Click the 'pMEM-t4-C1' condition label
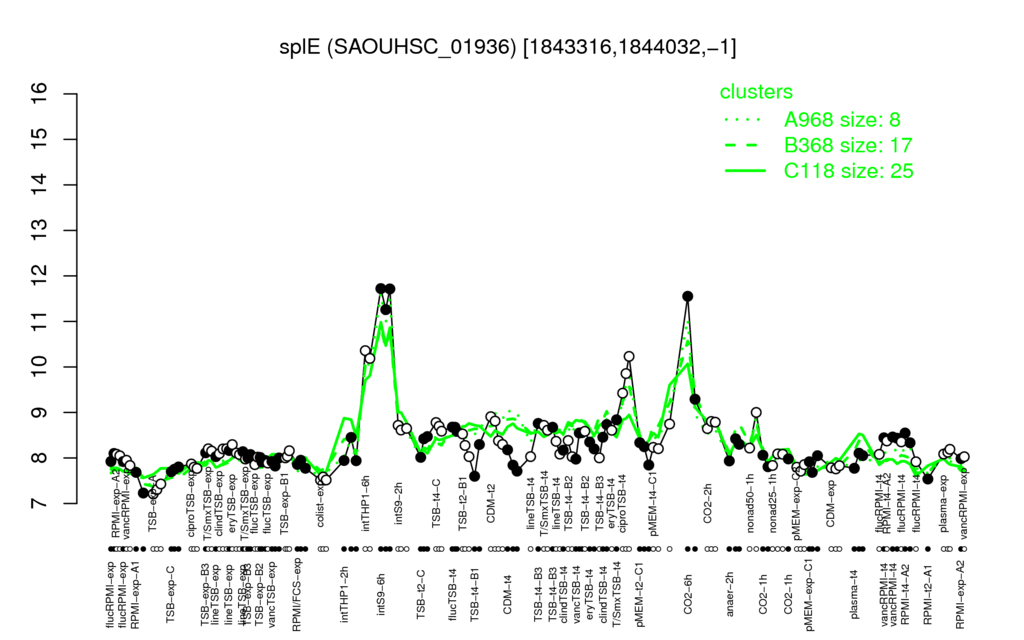 tap(653, 504)
